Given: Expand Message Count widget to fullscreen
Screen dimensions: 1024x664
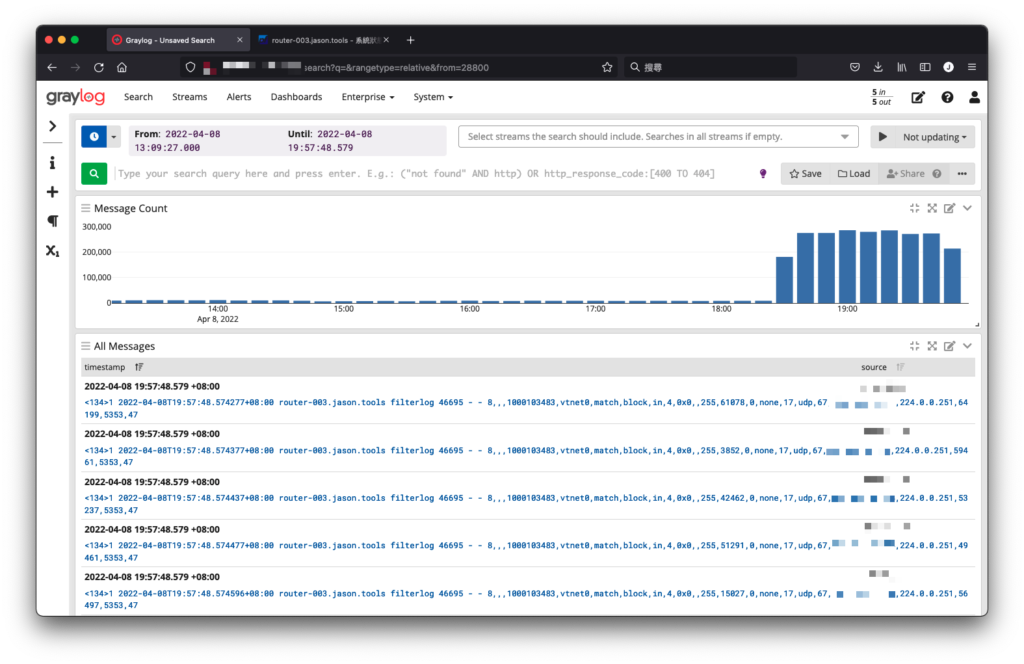Looking at the screenshot, I should (x=932, y=208).
